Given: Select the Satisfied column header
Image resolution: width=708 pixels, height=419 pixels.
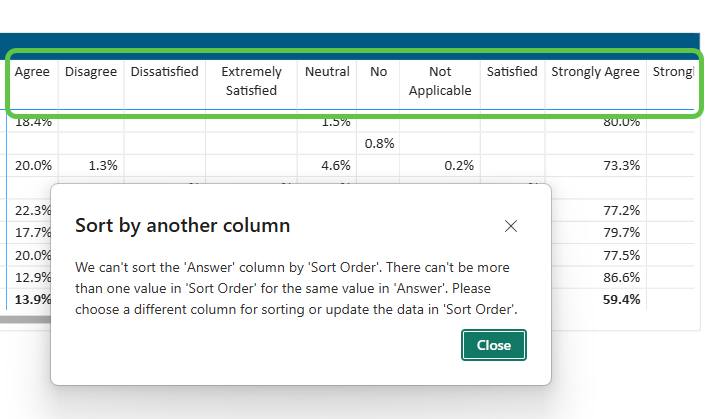Looking at the screenshot, I should [512, 72].
